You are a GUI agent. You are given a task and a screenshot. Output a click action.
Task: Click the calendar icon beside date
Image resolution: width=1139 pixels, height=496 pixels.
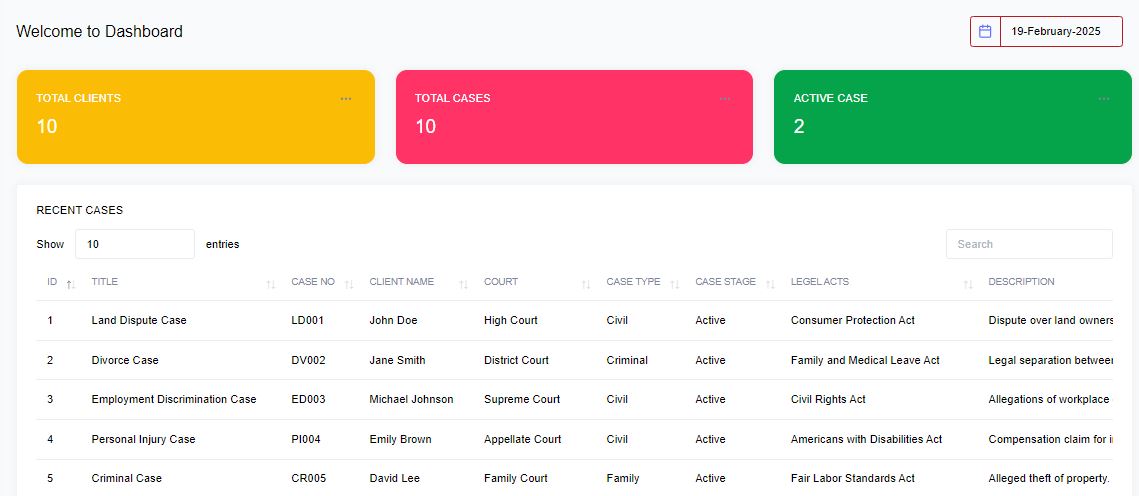tap(985, 31)
